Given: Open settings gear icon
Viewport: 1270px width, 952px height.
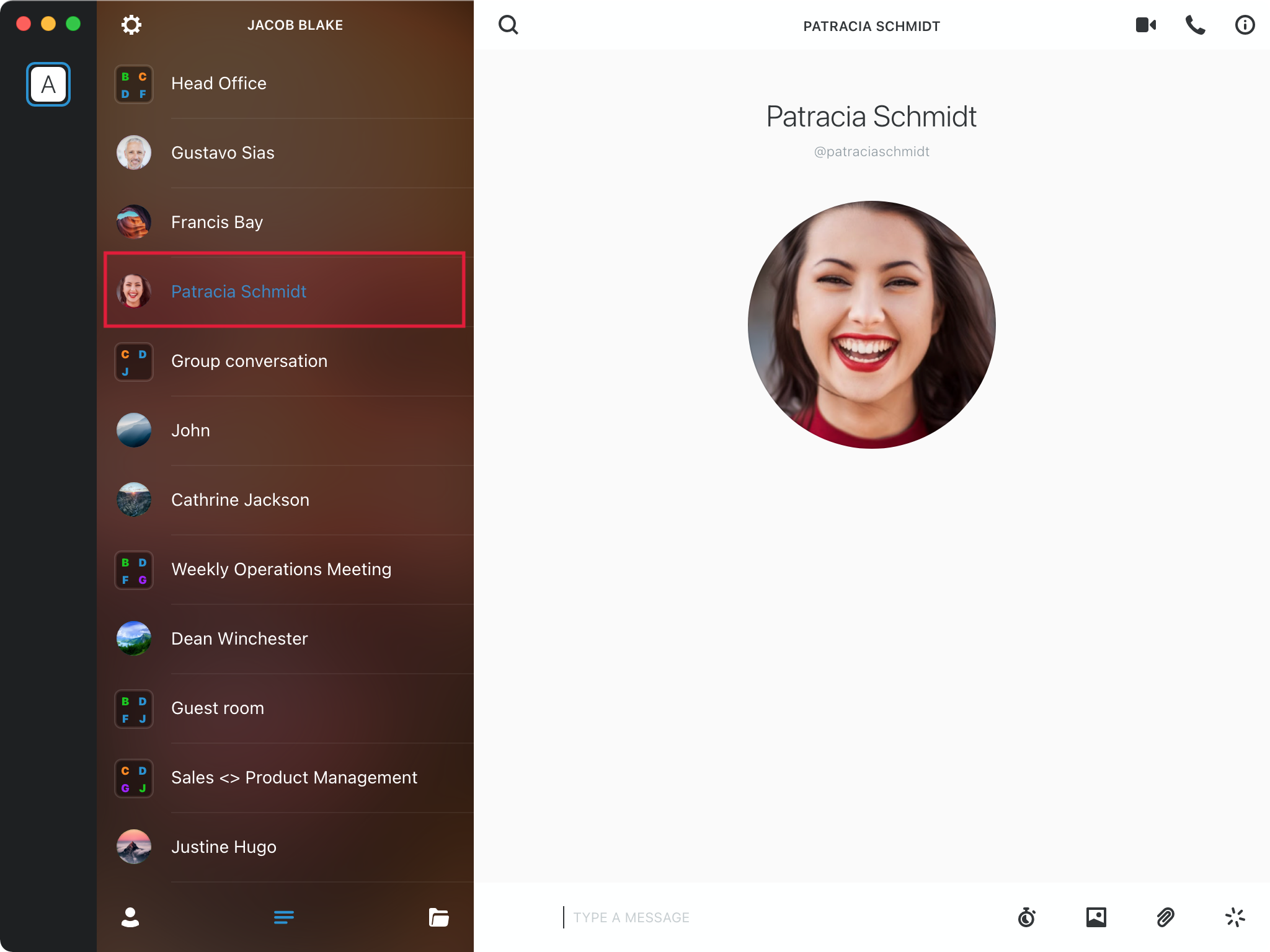Looking at the screenshot, I should pos(131,25).
